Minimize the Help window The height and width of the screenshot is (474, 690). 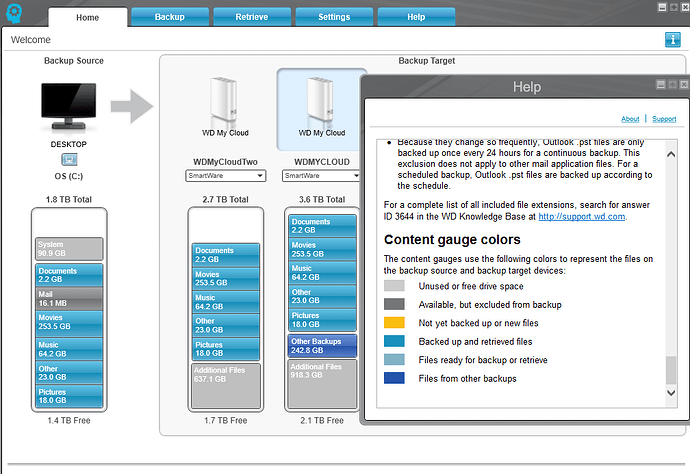pyautogui.click(x=661, y=85)
